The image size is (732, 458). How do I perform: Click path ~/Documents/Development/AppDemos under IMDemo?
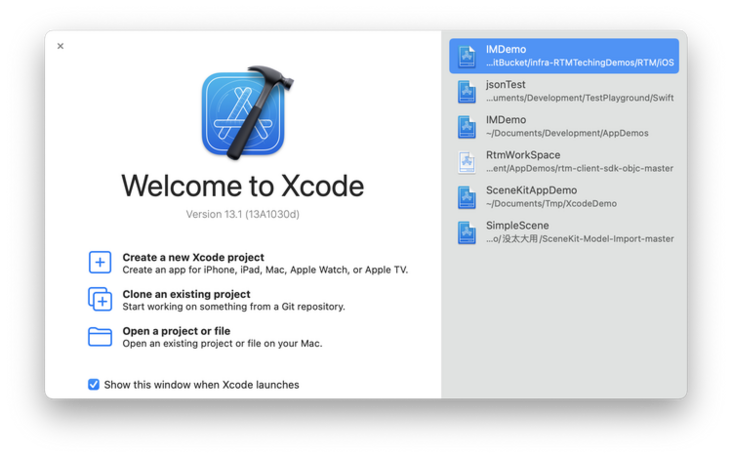(567, 133)
